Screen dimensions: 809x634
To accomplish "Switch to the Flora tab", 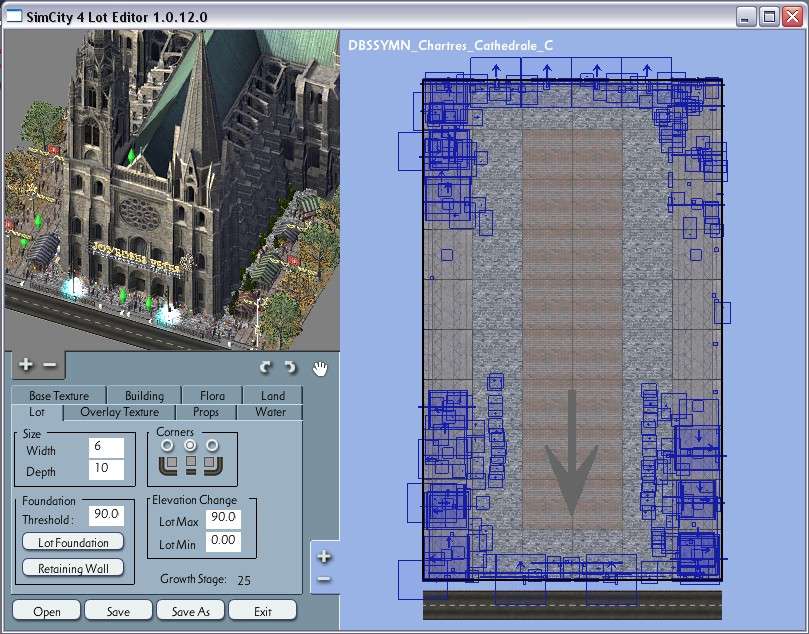I will click(212, 396).
